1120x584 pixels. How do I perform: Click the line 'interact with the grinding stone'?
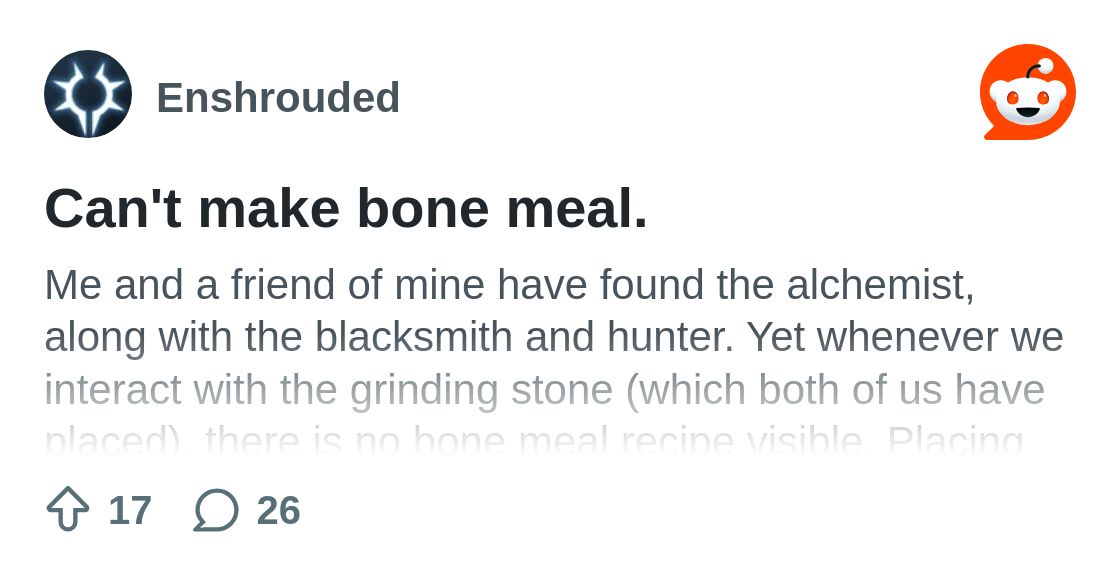[x=544, y=390]
